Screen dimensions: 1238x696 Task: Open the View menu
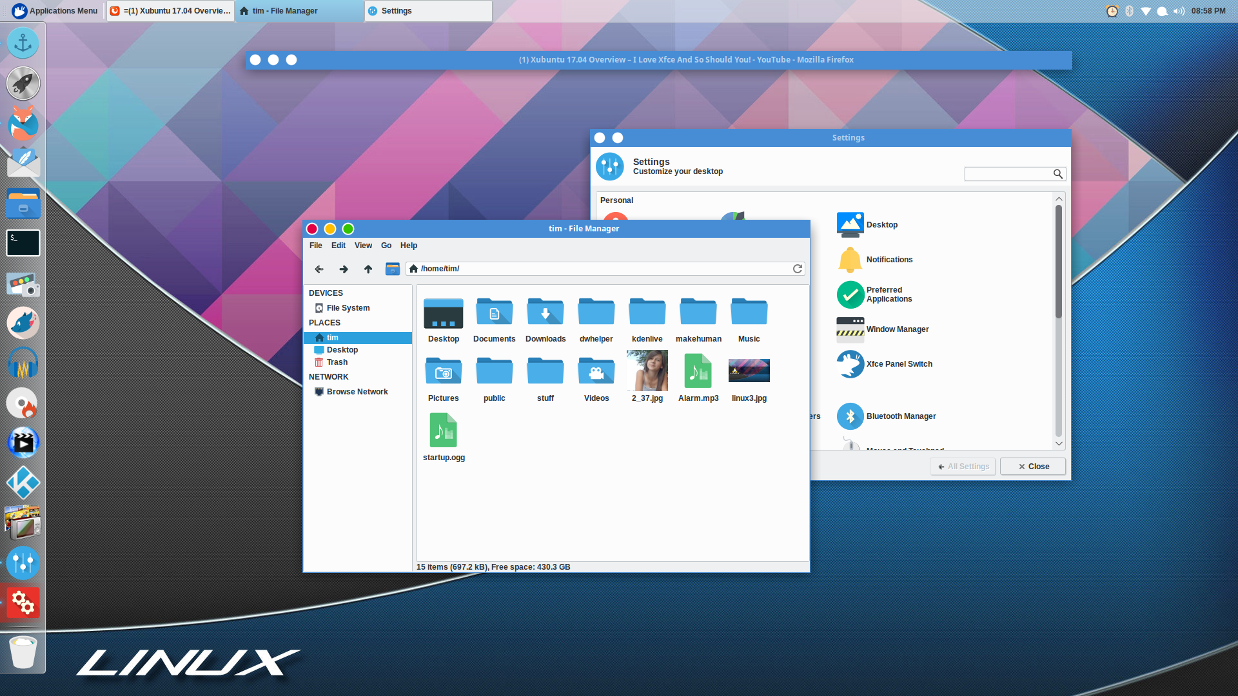(363, 245)
